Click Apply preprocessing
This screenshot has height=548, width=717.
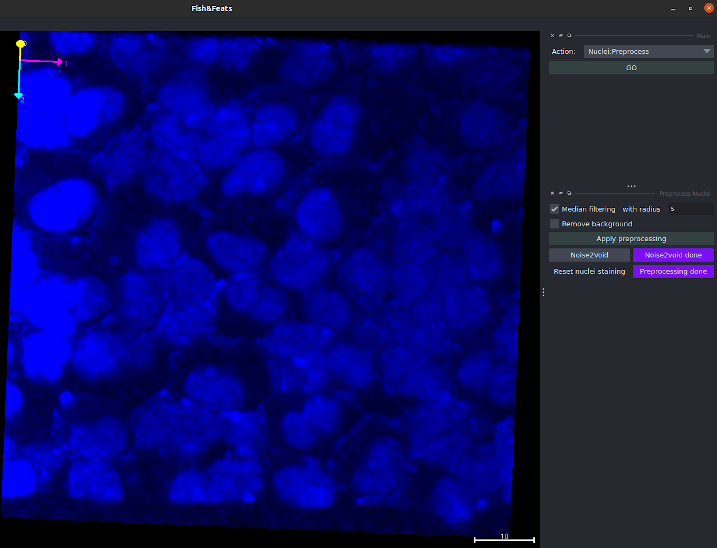coord(631,239)
